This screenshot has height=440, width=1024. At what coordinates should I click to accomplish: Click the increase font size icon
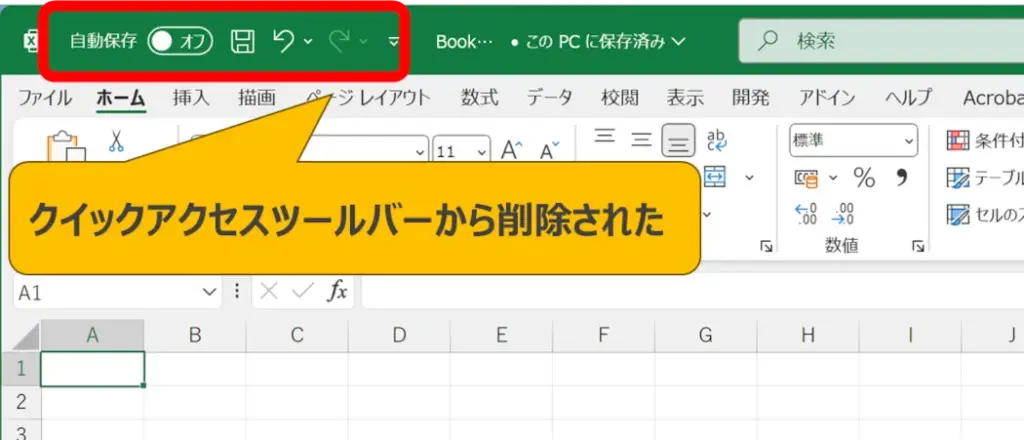[512, 150]
